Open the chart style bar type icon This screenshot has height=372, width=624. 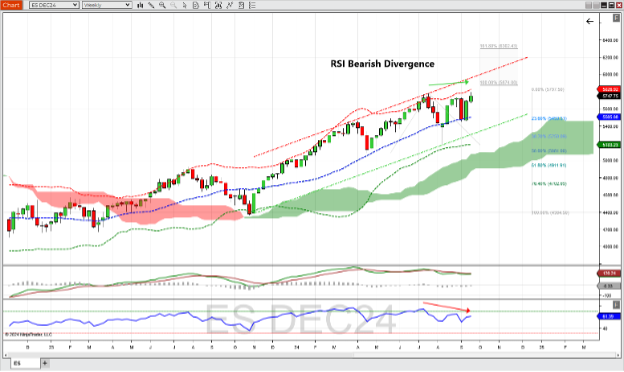(x=140, y=5)
